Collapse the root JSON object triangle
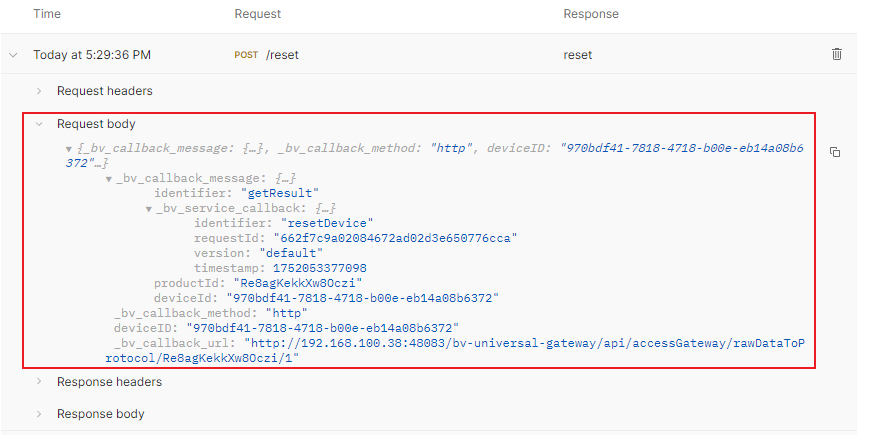869x435 pixels. (x=69, y=149)
